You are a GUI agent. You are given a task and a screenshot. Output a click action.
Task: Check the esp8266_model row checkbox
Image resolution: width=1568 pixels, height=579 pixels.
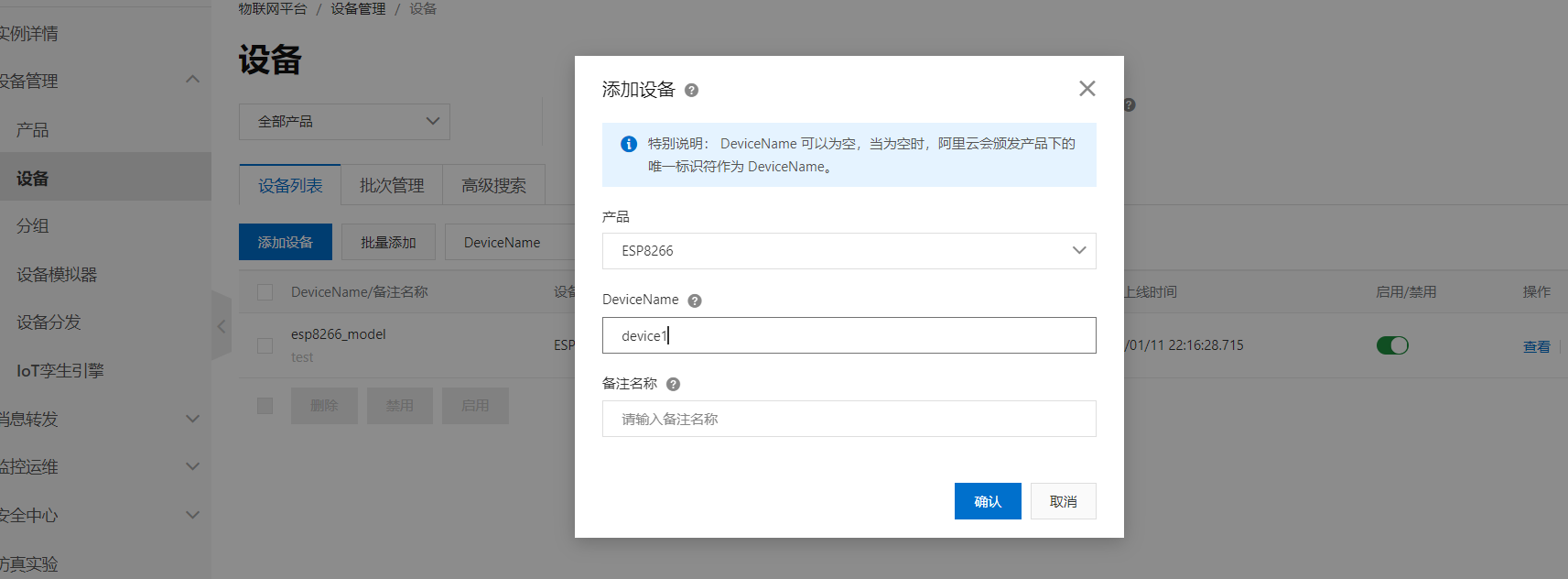tap(265, 345)
